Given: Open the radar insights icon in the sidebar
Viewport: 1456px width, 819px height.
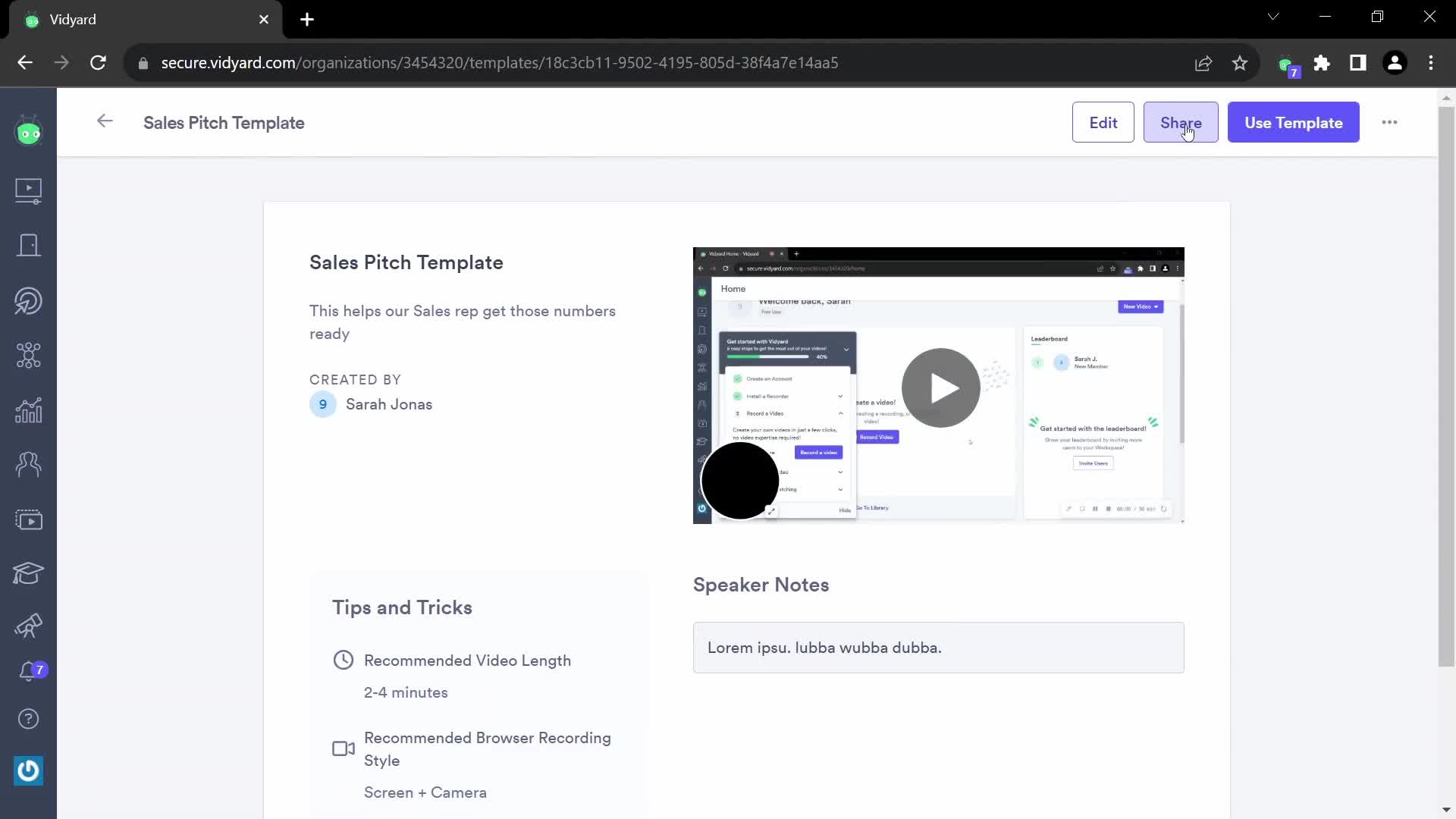Looking at the screenshot, I should pyautogui.click(x=29, y=301).
